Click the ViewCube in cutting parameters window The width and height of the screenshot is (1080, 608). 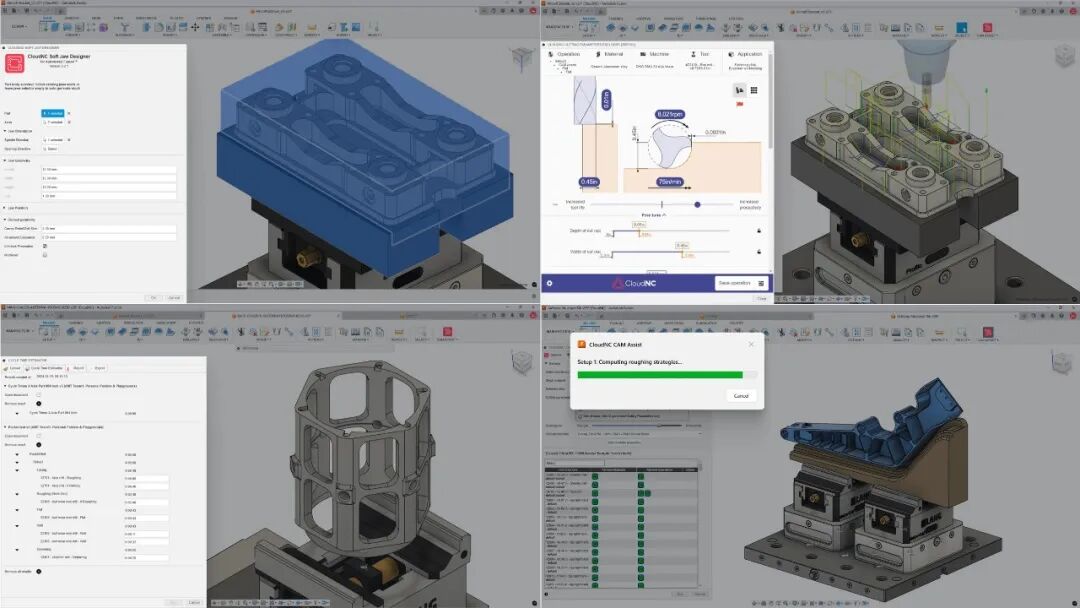point(1063,57)
